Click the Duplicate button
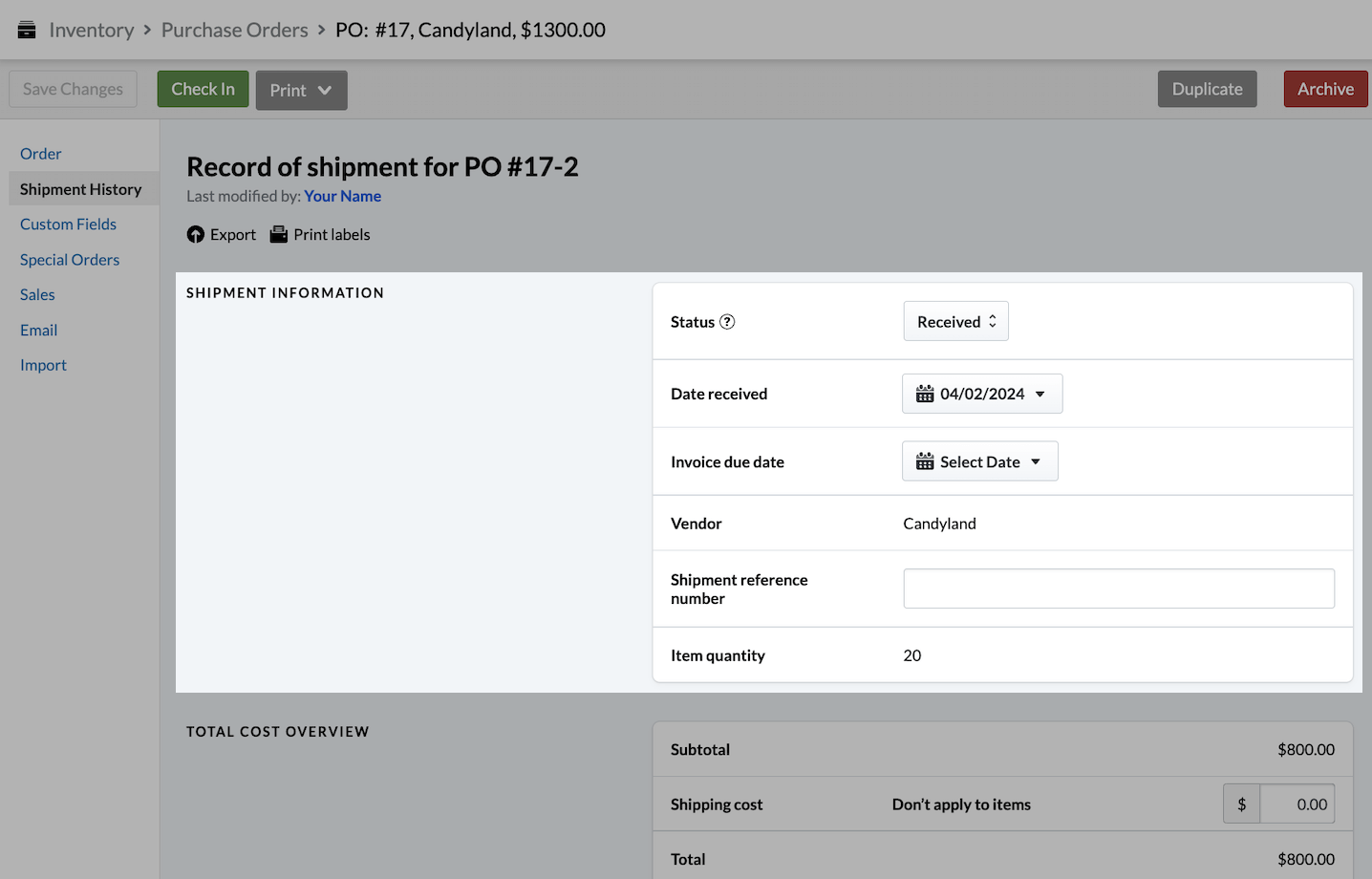1372x879 pixels. click(1207, 90)
